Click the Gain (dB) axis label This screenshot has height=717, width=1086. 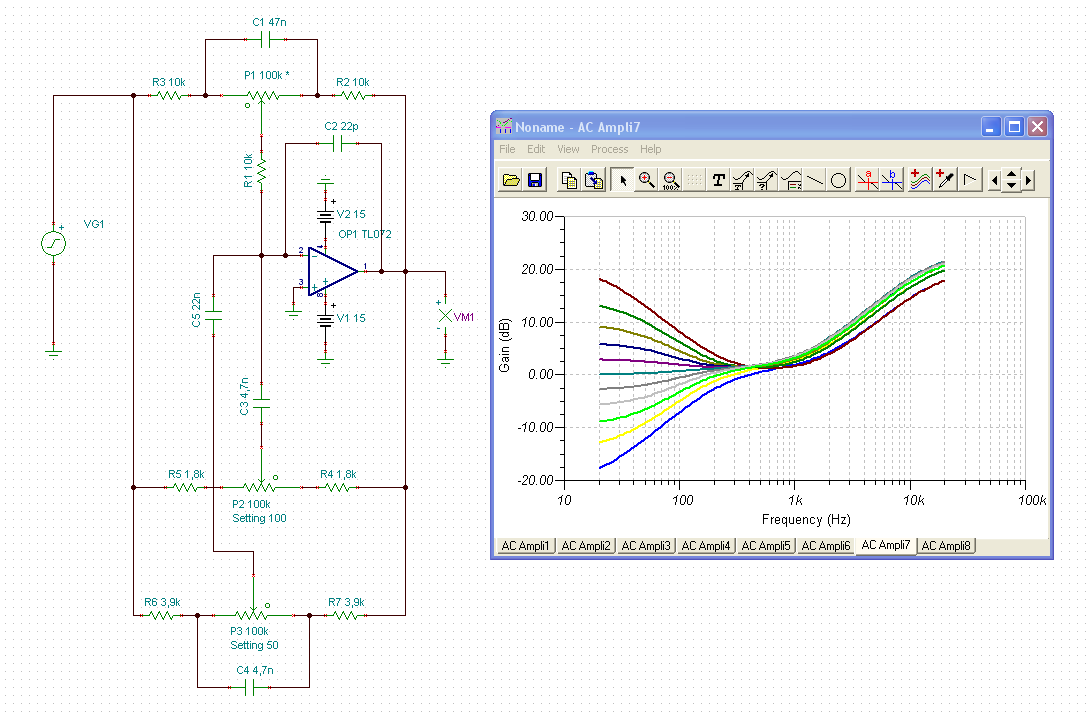(x=504, y=345)
